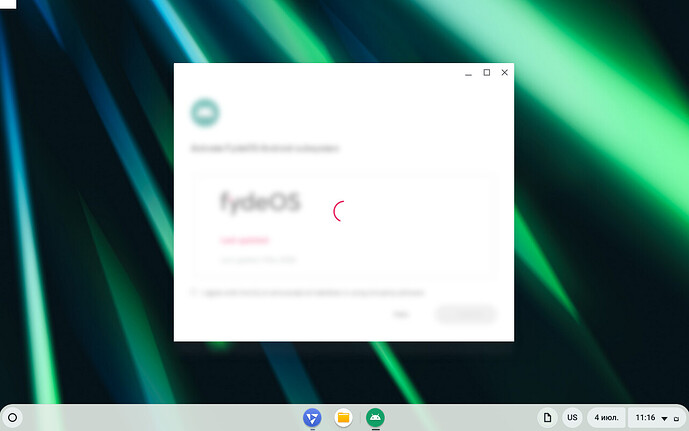The image size is (689, 431).
Task: Open the document icon in the tray
Action: [547, 417]
